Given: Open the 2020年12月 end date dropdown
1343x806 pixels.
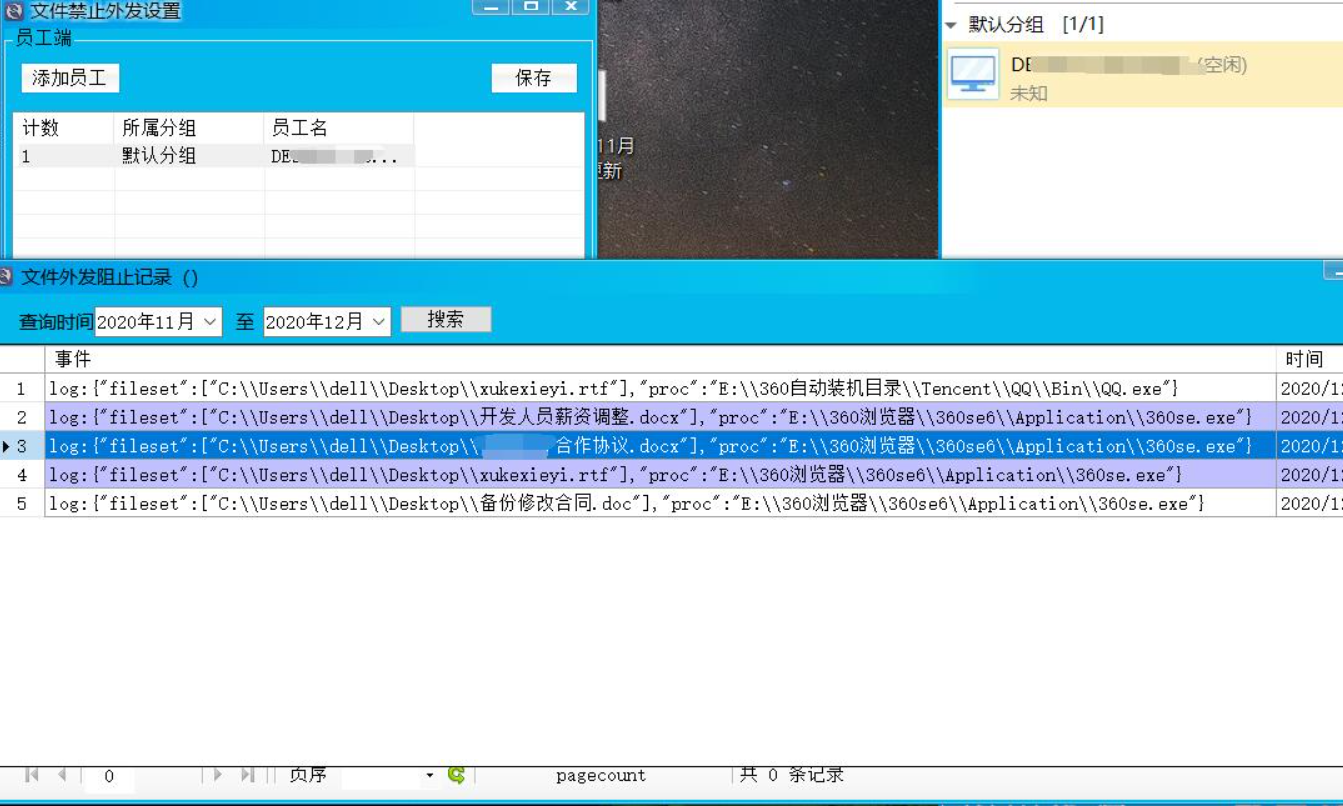Looking at the screenshot, I should 379,321.
